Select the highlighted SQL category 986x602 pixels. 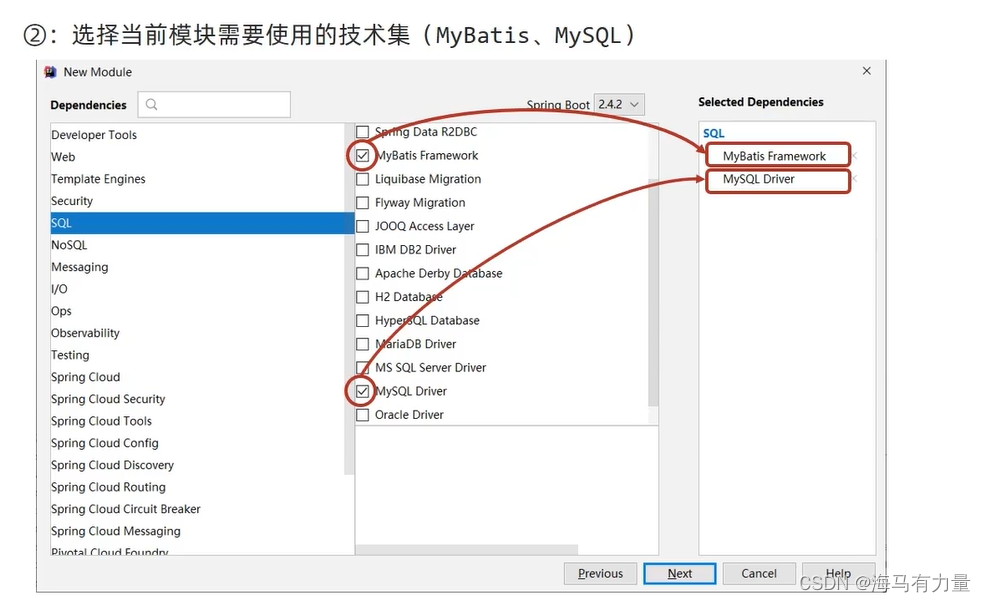[x=202, y=223]
